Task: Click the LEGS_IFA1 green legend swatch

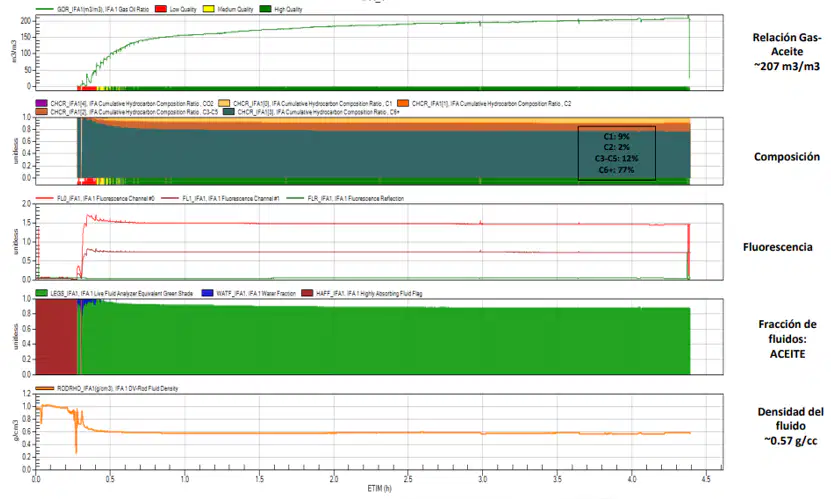Action: pyautogui.click(x=41, y=293)
